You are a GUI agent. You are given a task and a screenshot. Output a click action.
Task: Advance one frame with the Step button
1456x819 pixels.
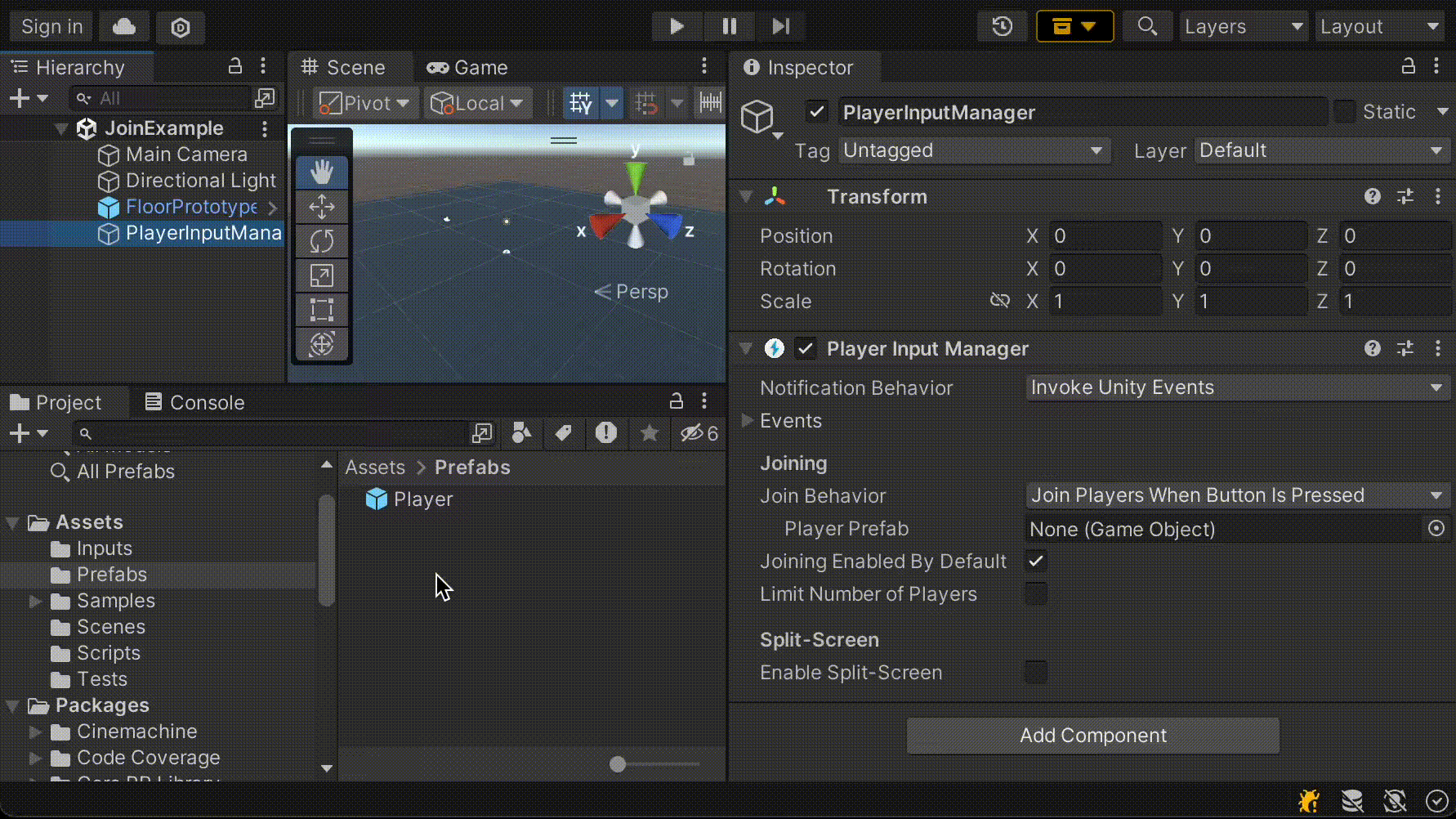click(780, 26)
